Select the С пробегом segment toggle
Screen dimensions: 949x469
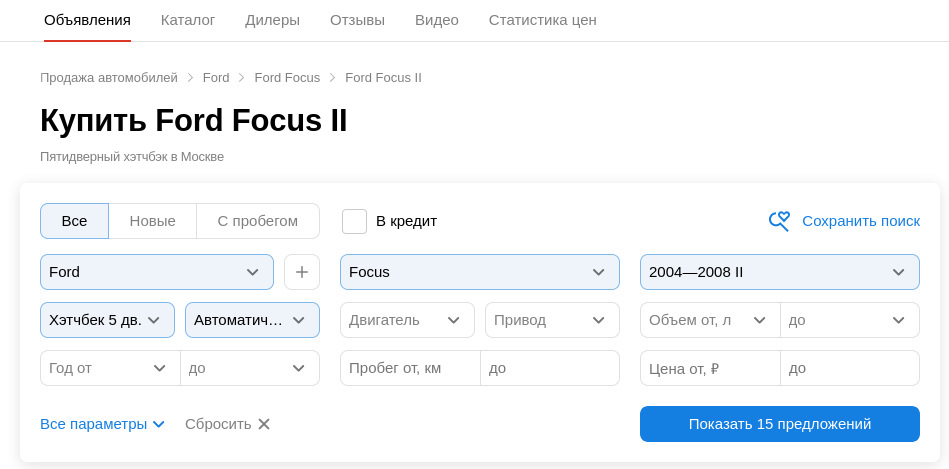pyautogui.click(x=258, y=221)
